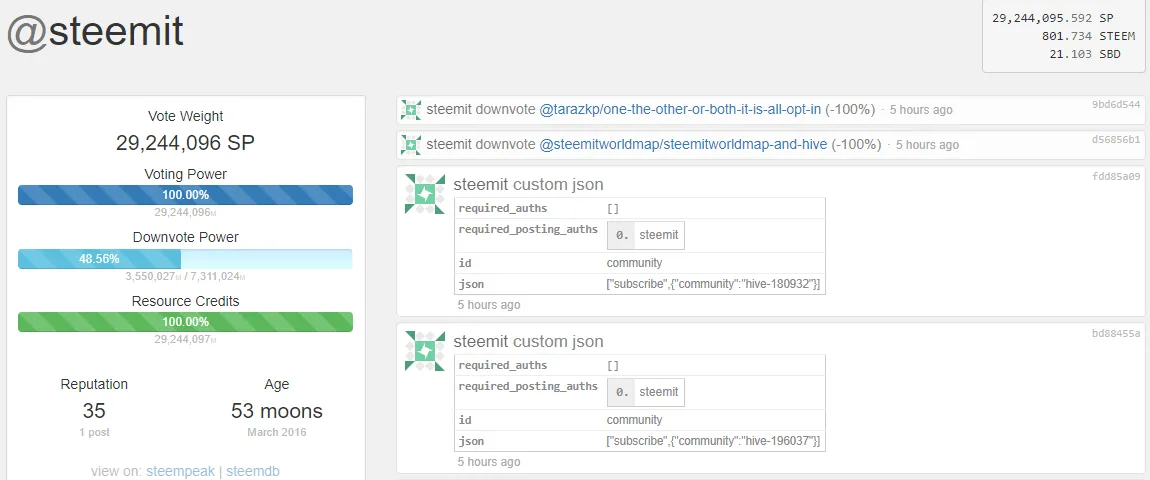Click the json value containing hive-180932
Viewport: 1150px width, 480px height.
tap(713, 283)
